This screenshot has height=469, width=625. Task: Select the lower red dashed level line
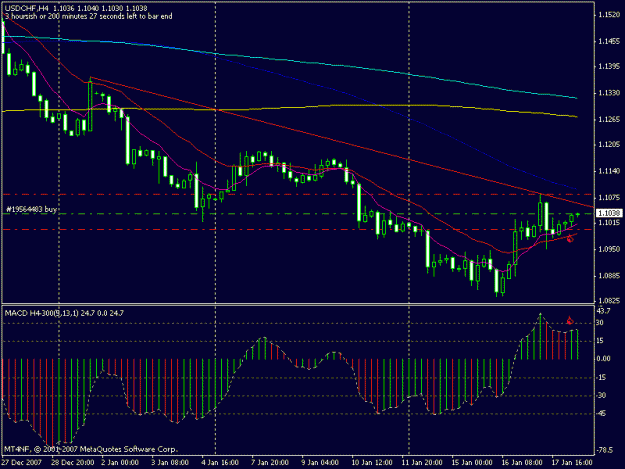(298, 230)
